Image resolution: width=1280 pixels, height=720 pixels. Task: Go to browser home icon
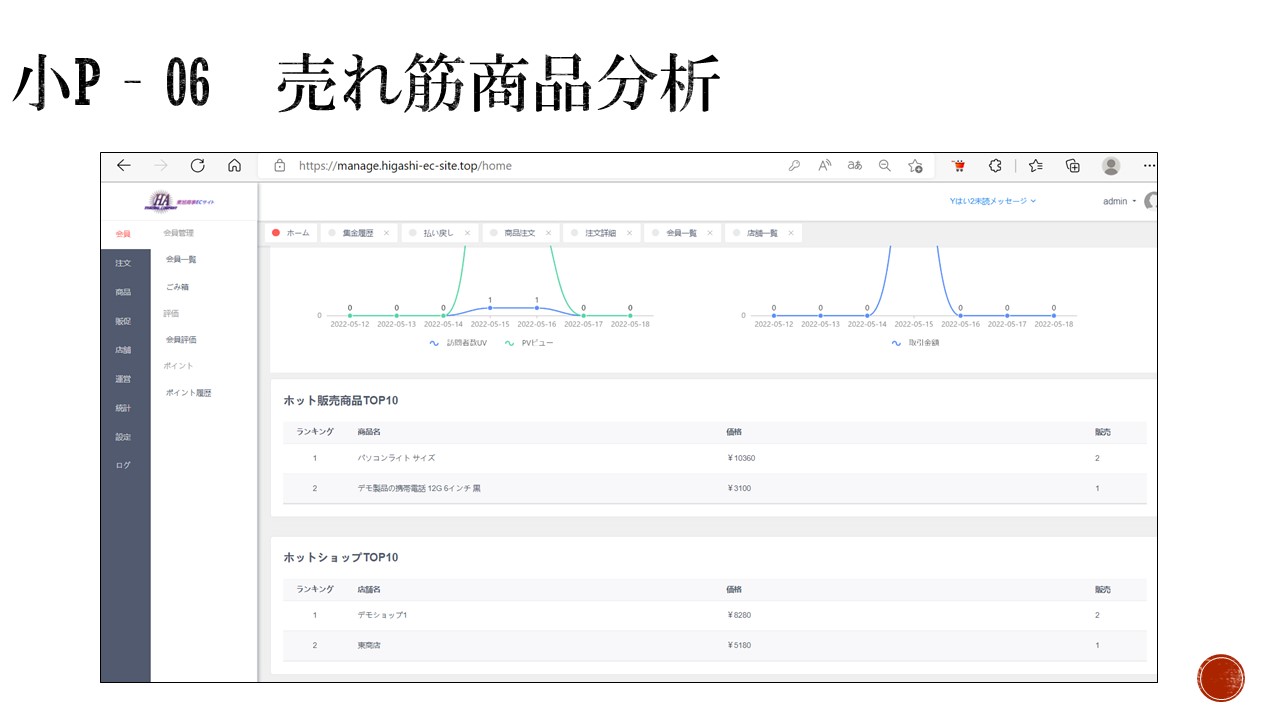pos(234,166)
